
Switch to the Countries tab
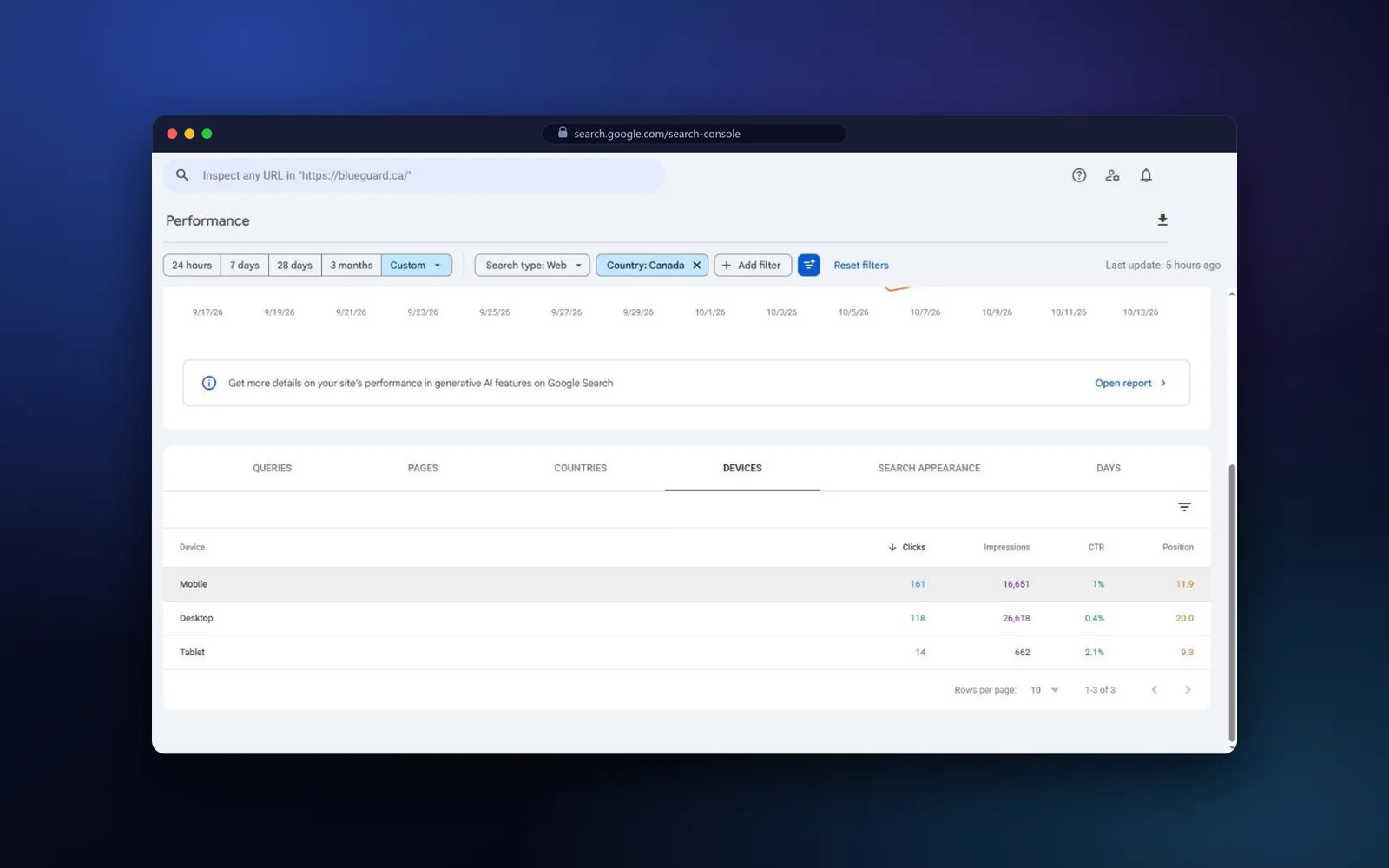(581, 468)
